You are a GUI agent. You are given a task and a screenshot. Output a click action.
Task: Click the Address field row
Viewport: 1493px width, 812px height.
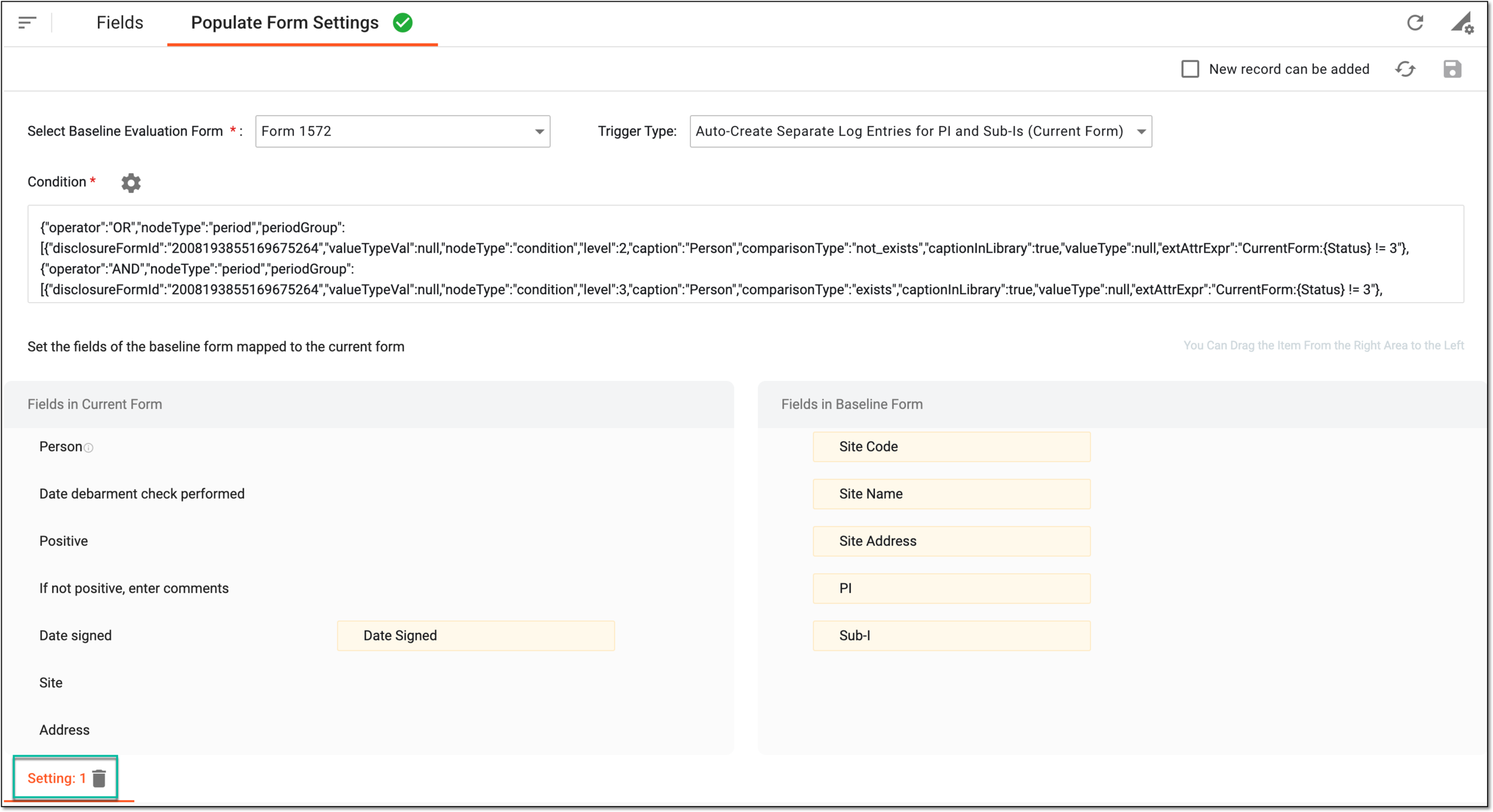(369, 730)
